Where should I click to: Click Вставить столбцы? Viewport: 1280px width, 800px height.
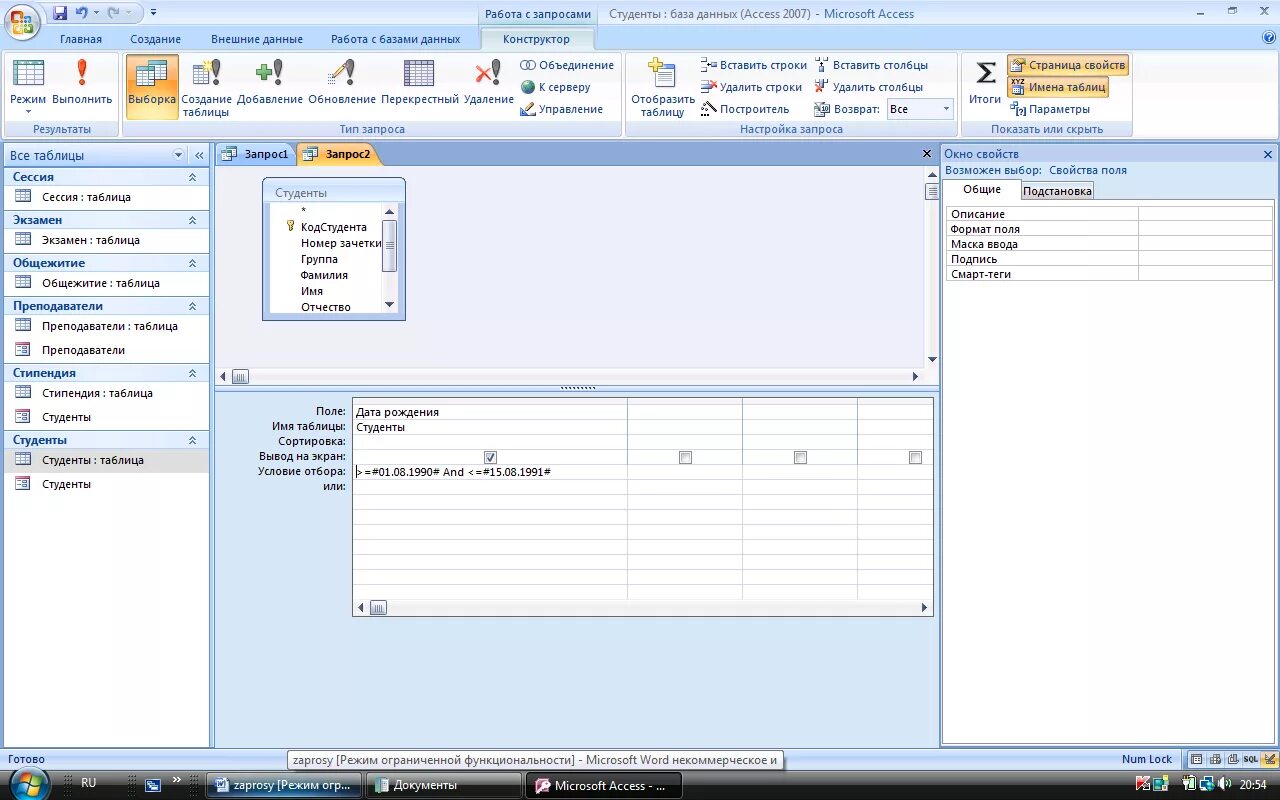point(871,65)
